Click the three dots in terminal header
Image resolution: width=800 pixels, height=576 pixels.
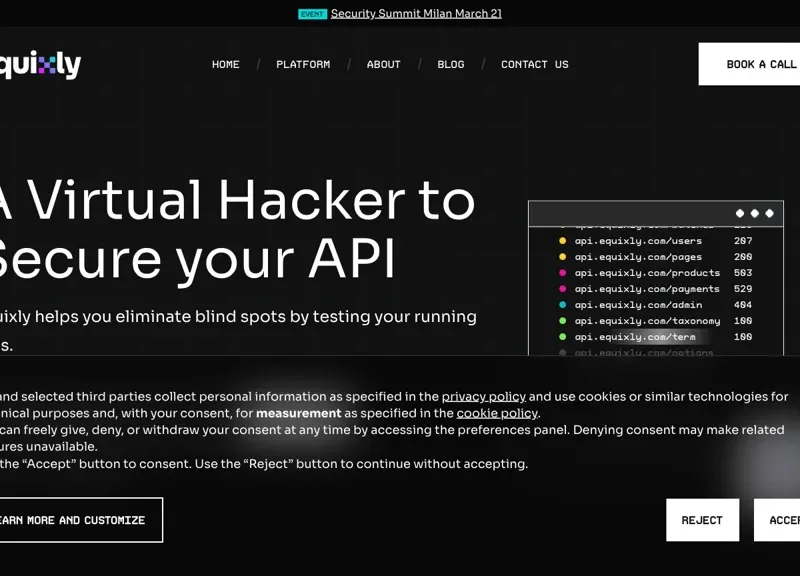[x=755, y=213]
